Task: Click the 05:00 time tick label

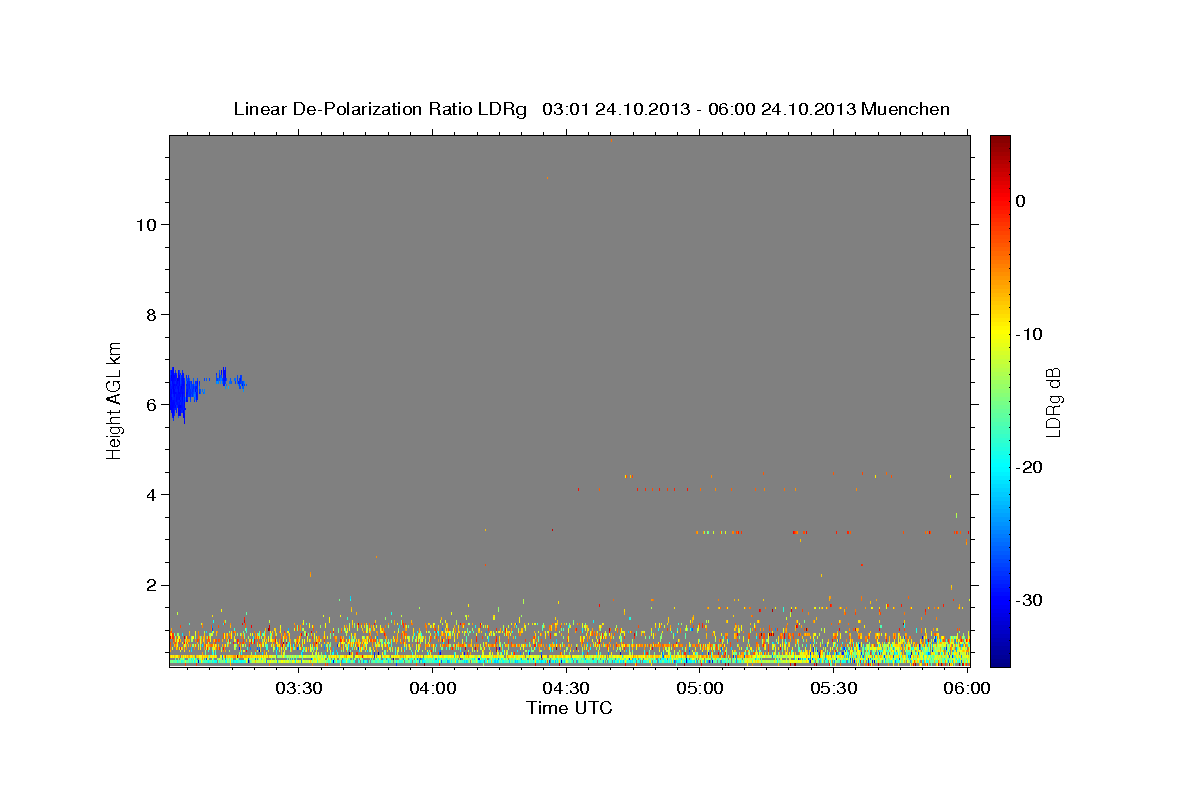Action: pyautogui.click(x=700, y=689)
